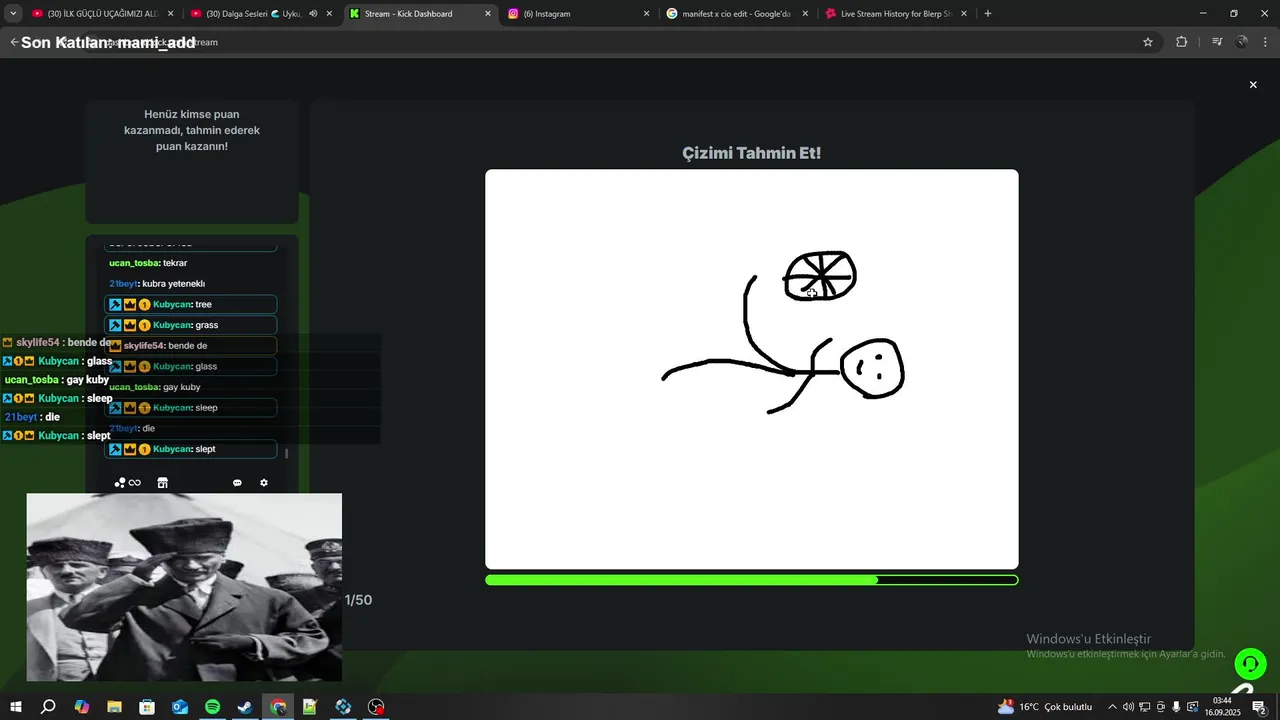1280x720 pixels.
Task: Open the chat store icon
Action: (x=163, y=483)
